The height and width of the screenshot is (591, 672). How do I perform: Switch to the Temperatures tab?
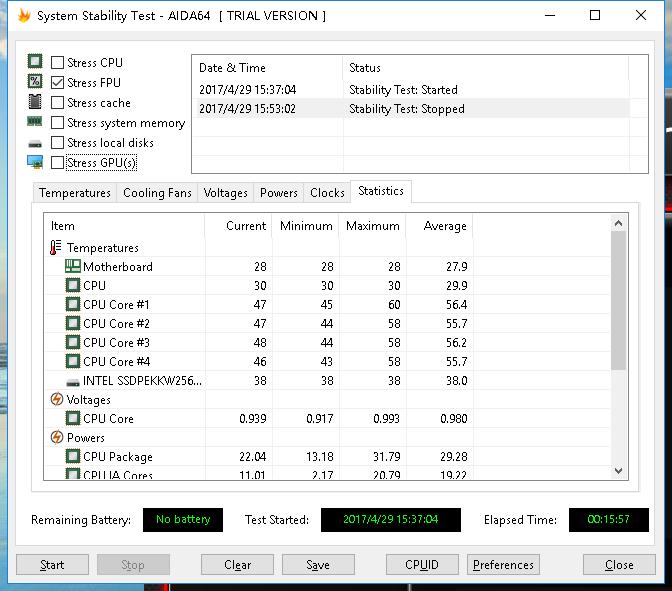coord(75,193)
